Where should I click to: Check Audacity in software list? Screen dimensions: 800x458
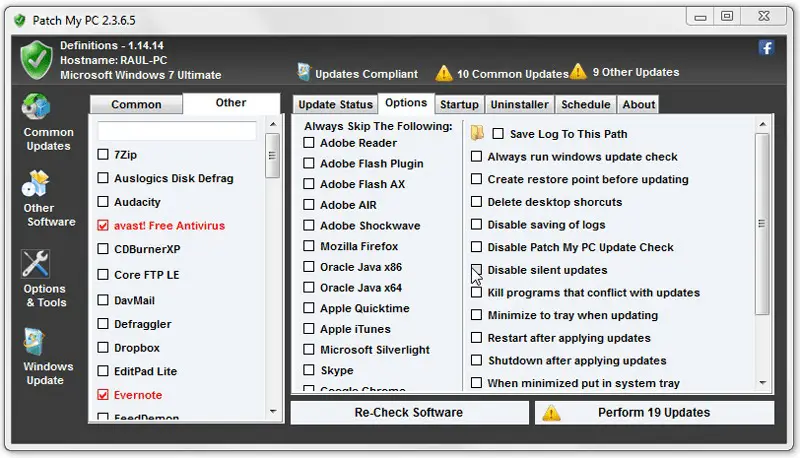point(103,201)
